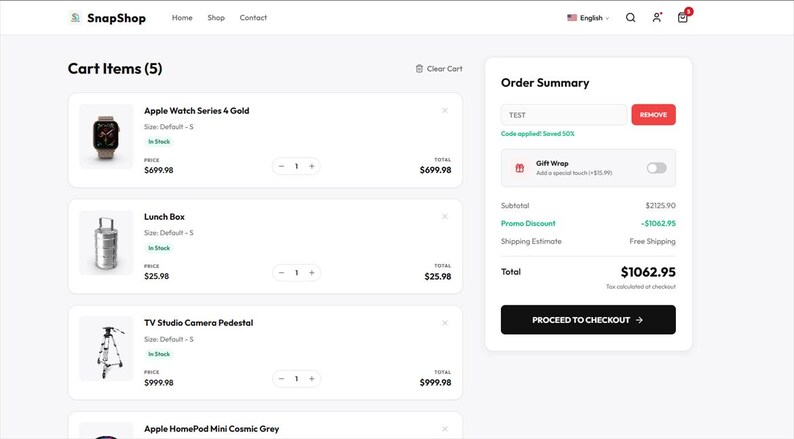This screenshot has width=794, height=439.
Task: Click Apple Watch Series 4 Gold title
Action: (196, 110)
